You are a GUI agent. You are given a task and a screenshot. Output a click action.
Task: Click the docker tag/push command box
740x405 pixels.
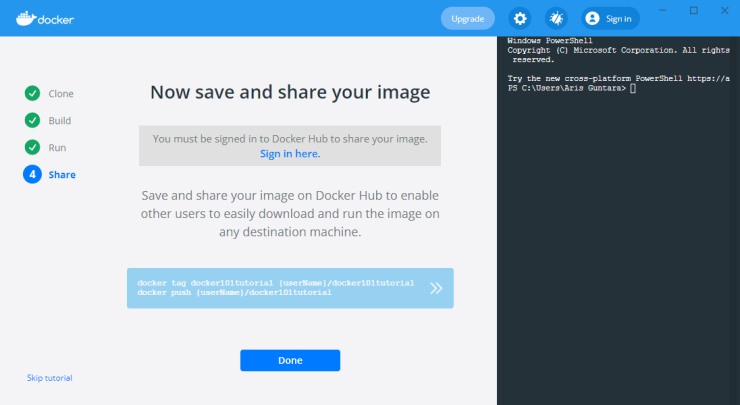pos(290,288)
